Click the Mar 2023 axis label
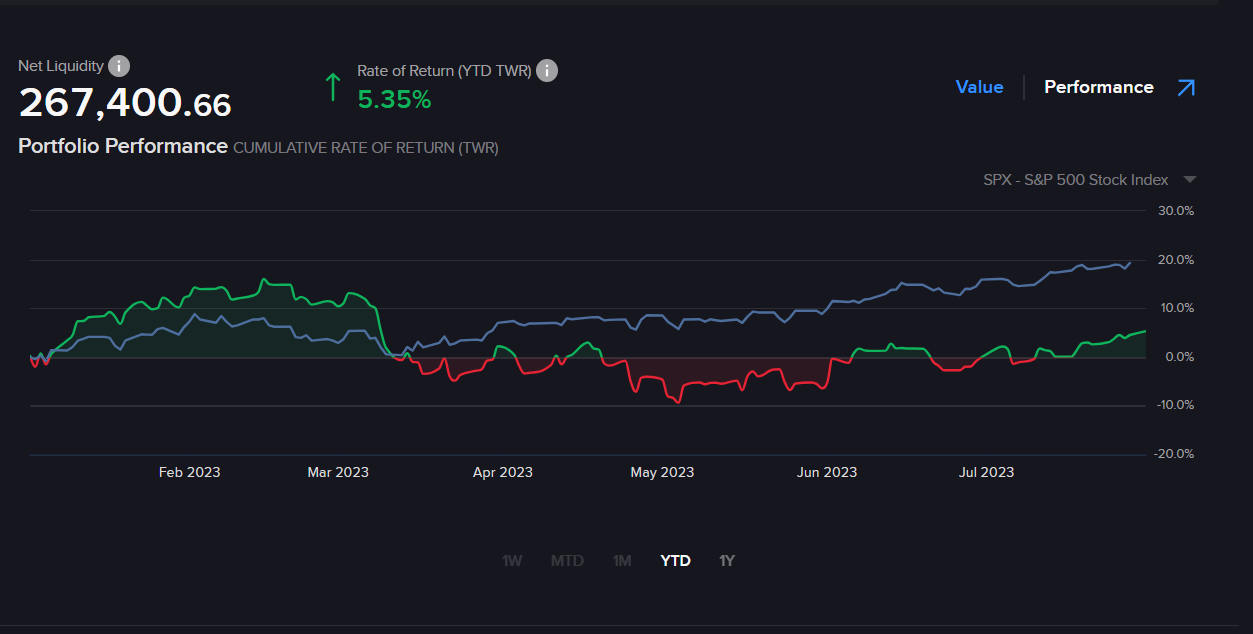Image resolution: width=1253 pixels, height=634 pixels. 338,472
